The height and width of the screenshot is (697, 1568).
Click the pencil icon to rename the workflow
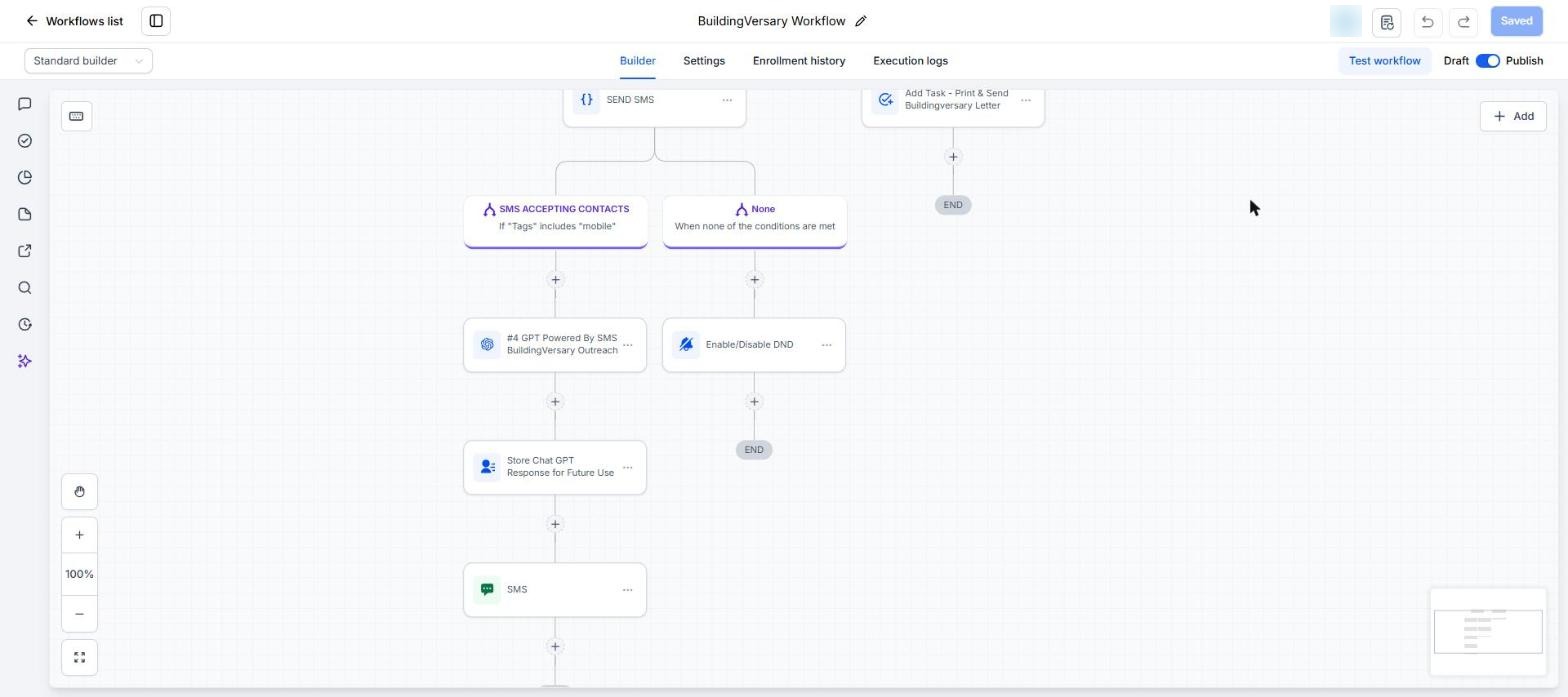pos(861,21)
